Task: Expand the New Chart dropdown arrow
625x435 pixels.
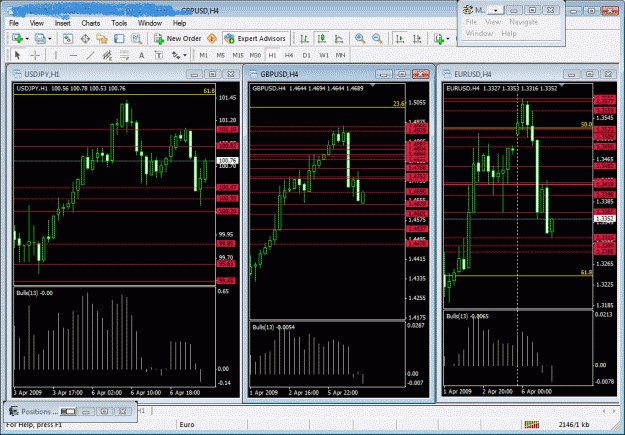Action: point(27,39)
